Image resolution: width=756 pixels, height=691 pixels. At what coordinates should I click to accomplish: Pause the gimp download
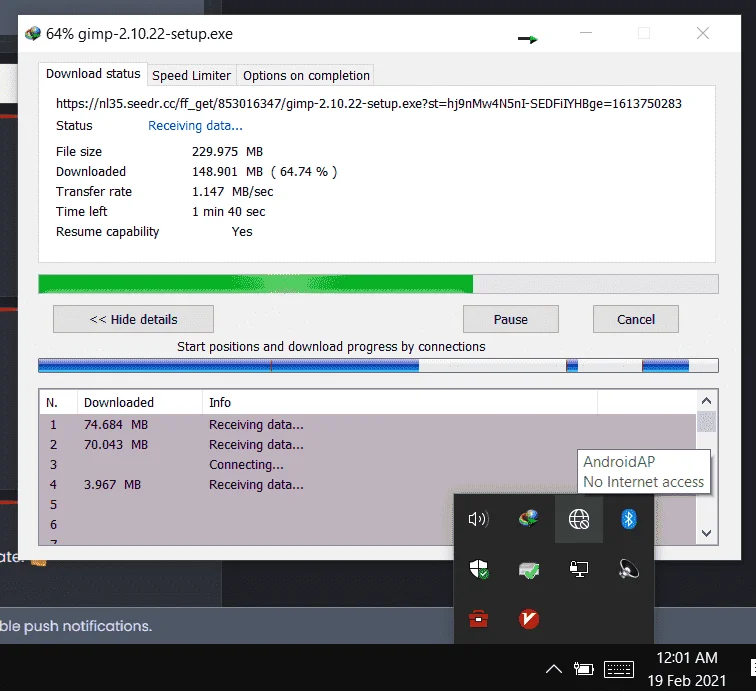tap(511, 319)
